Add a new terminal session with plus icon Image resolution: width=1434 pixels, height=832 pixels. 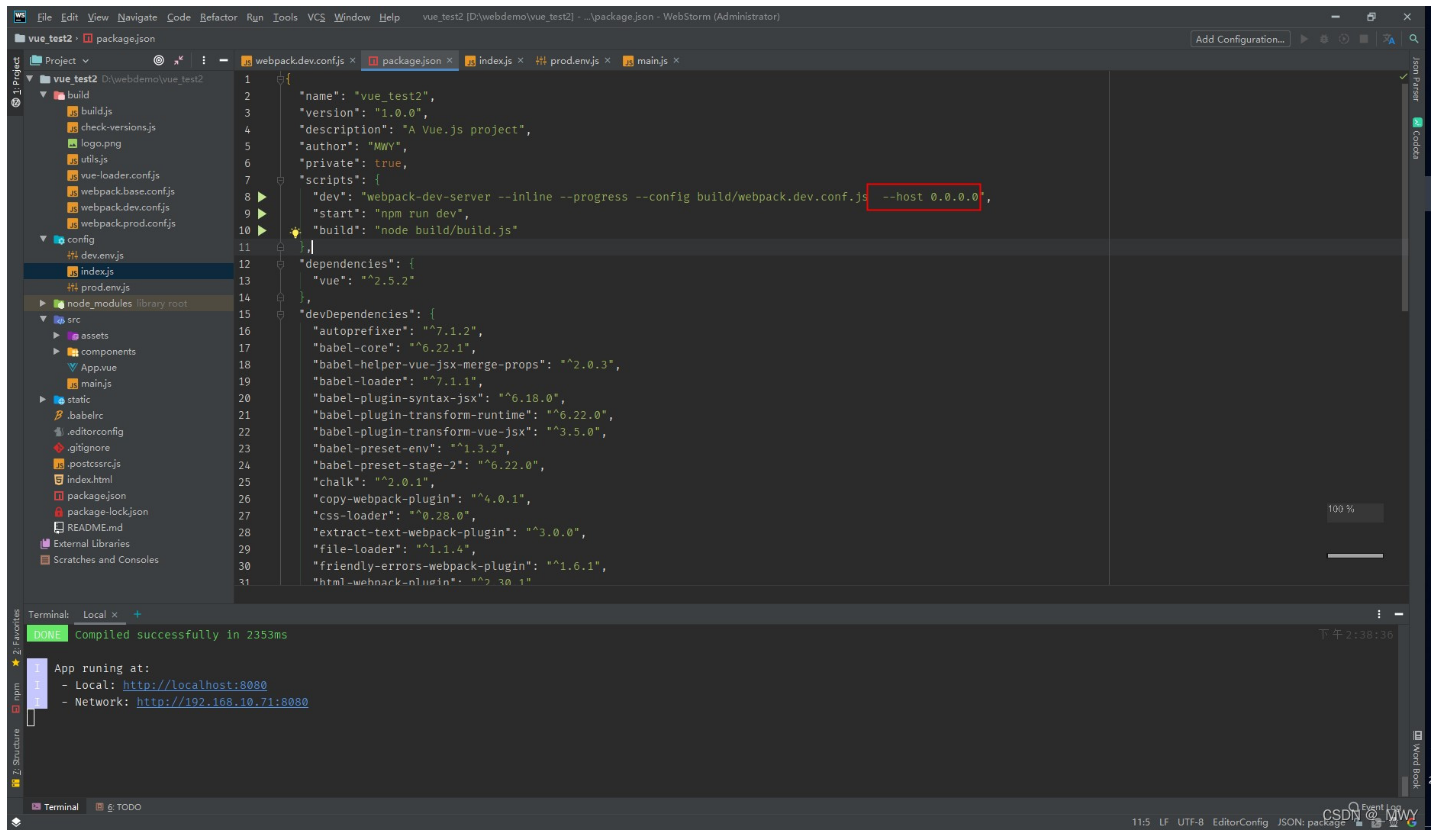(137, 614)
